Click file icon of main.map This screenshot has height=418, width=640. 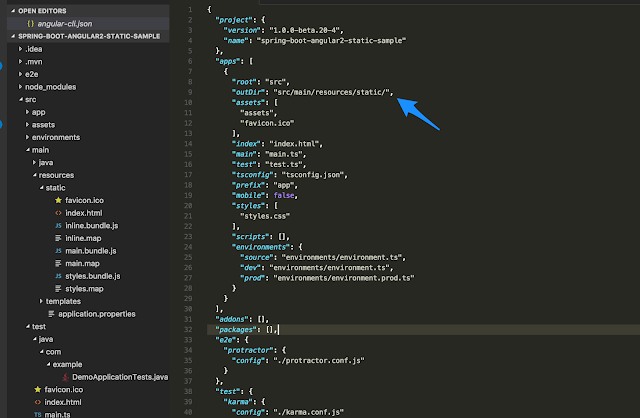pyautogui.click(x=58, y=263)
